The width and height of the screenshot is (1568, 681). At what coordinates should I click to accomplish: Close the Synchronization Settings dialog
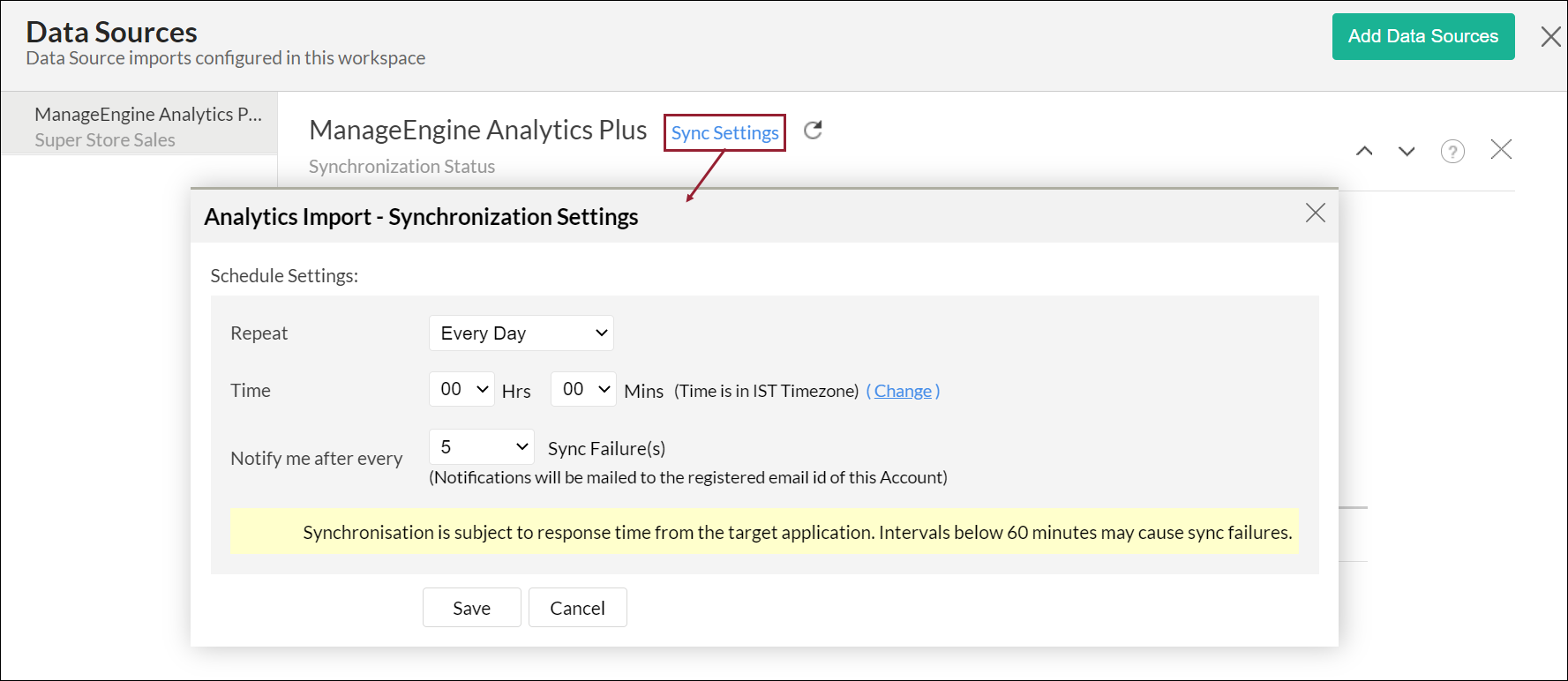pyautogui.click(x=1315, y=213)
